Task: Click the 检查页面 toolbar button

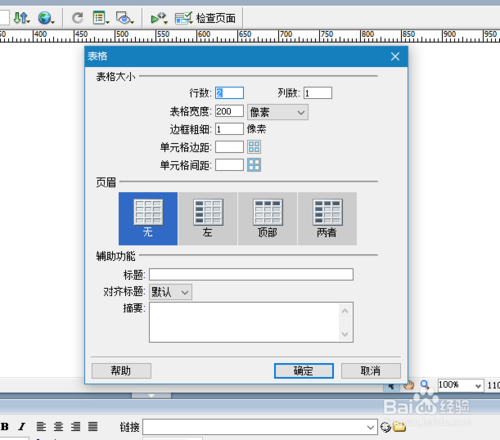Action: pos(205,18)
